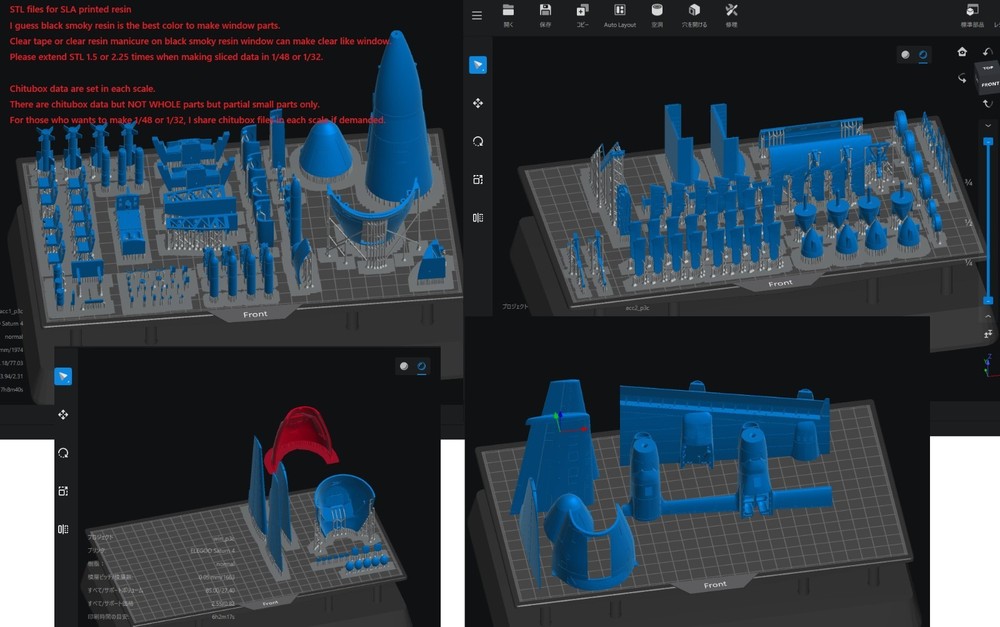Toggle solid shading mode in the top-right viewport
The width and height of the screenshot is (1000, 627).
click(x=906, y=55)
